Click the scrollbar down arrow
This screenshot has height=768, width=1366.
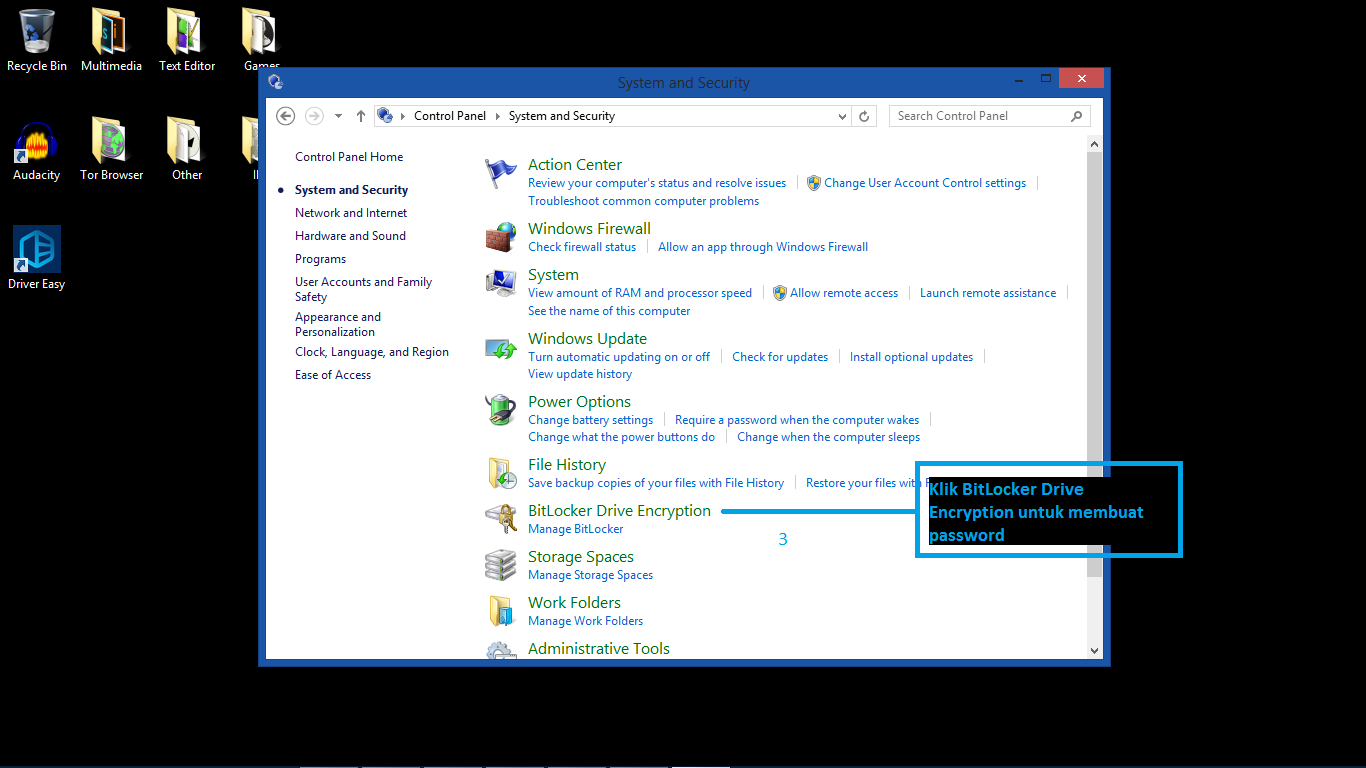(x=1094, y=650)
